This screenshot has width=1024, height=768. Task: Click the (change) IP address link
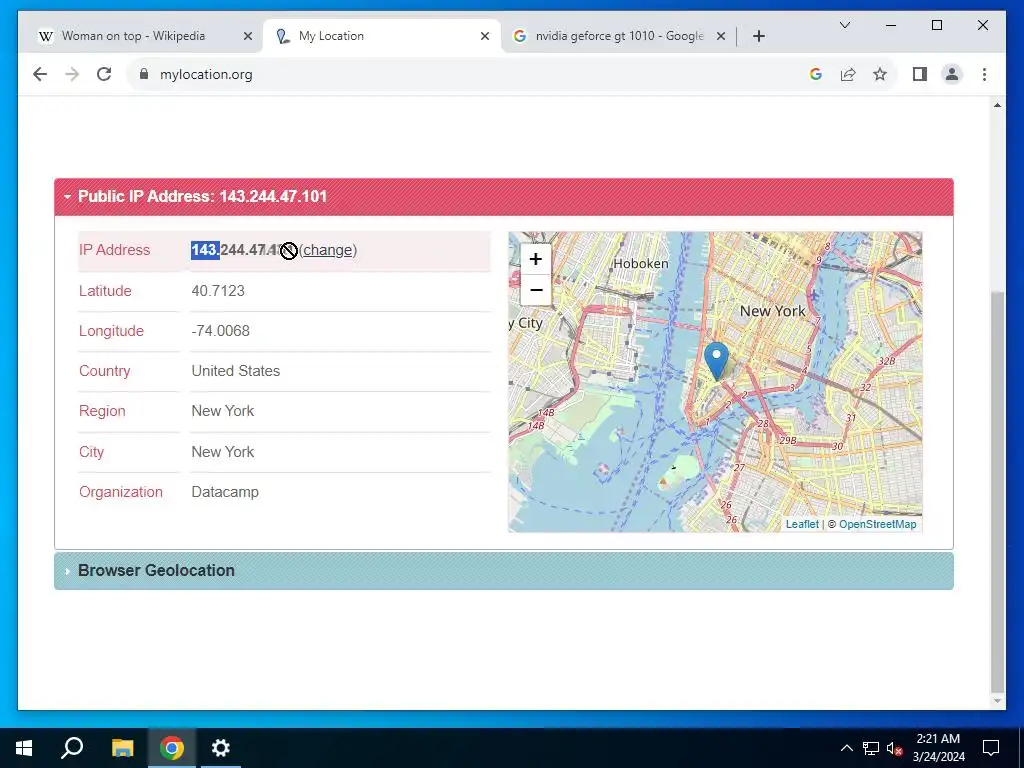pyautogui.click(x=328, y=250)
